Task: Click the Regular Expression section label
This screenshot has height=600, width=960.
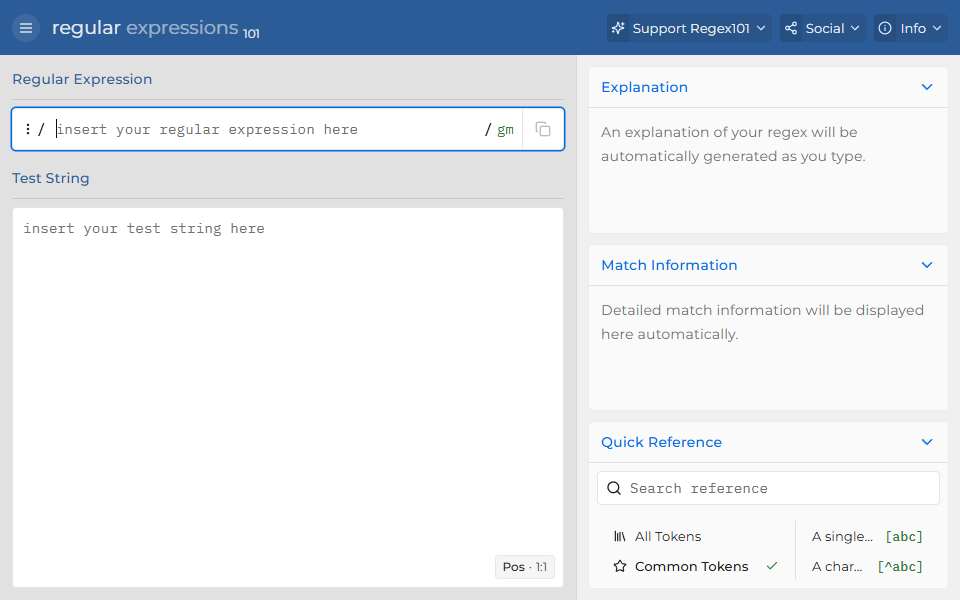Action: pyautogui.click(x=82, y=79)
